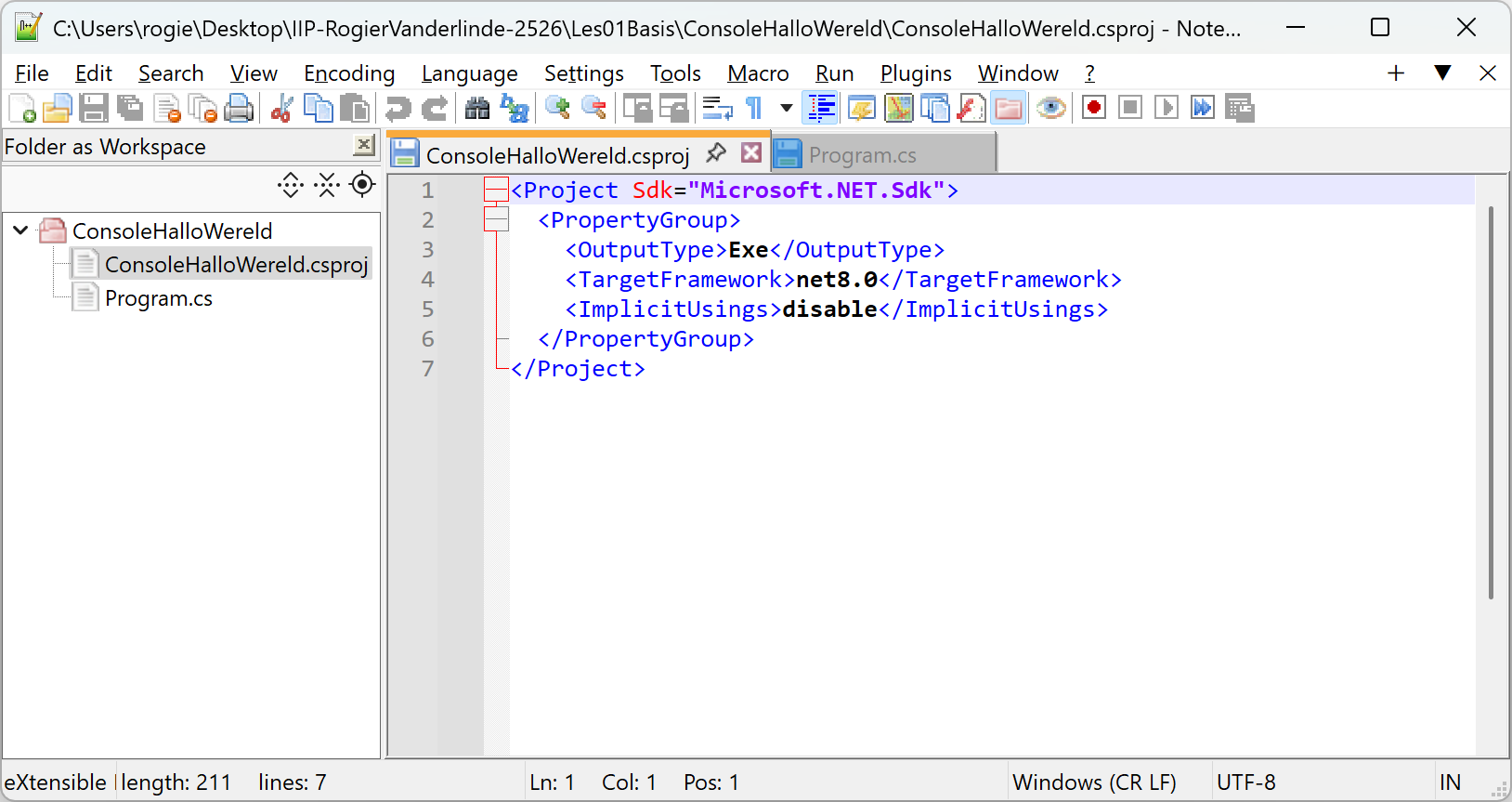Stop macro recording
The width and height of the screenshot is (1512, 802).
point(1130,109)
